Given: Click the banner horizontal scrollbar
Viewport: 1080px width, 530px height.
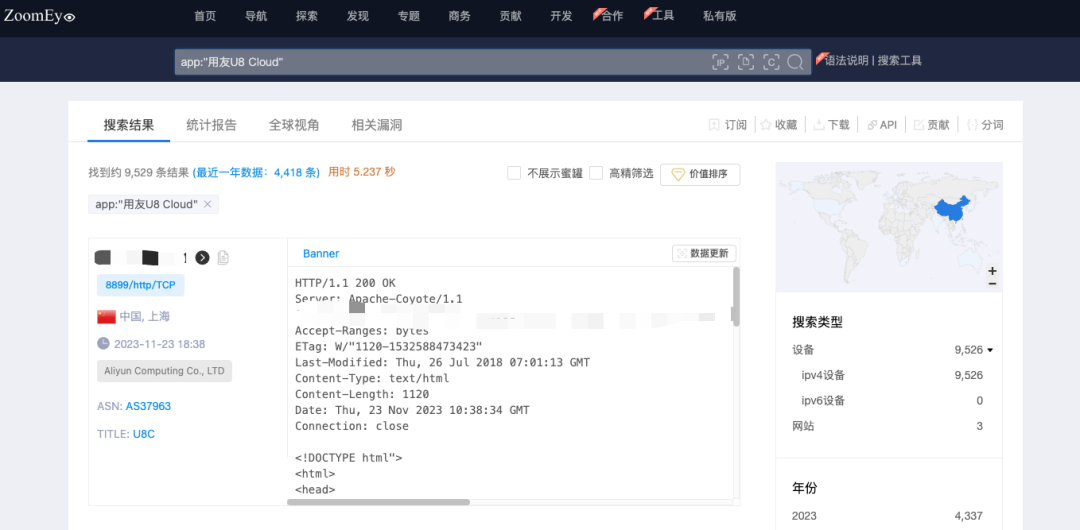Looking at the screenshot, I should tap(378, 502).
